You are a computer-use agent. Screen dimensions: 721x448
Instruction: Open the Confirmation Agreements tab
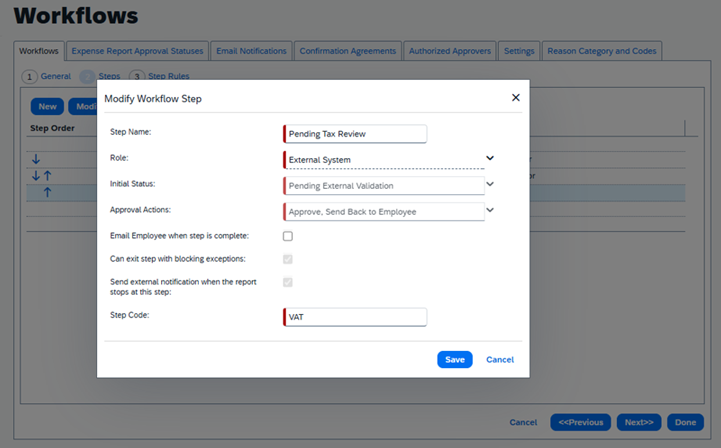(x=348, y=51)
